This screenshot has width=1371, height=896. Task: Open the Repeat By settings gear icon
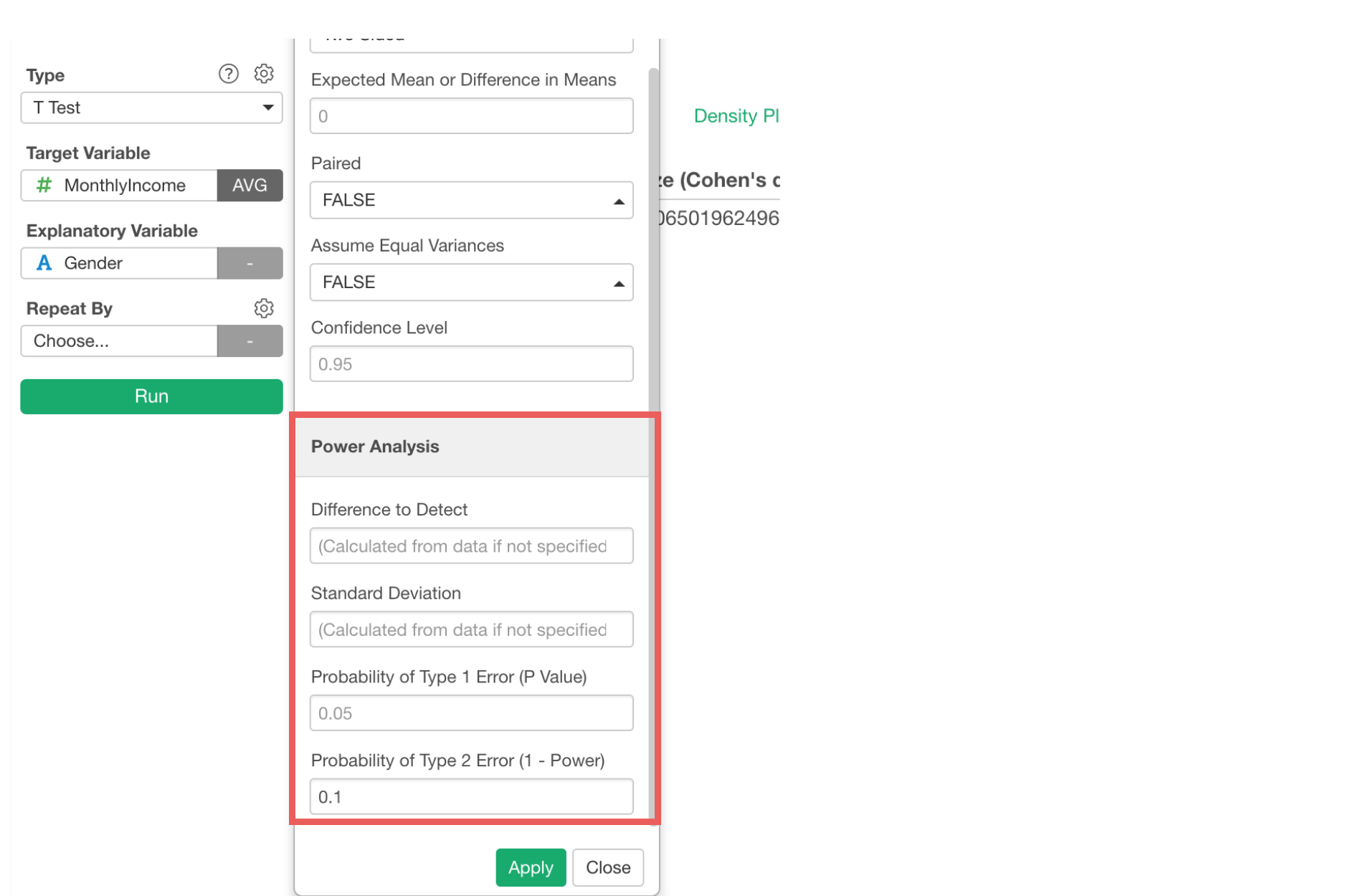pyautogui.click(x=264, y=308)
